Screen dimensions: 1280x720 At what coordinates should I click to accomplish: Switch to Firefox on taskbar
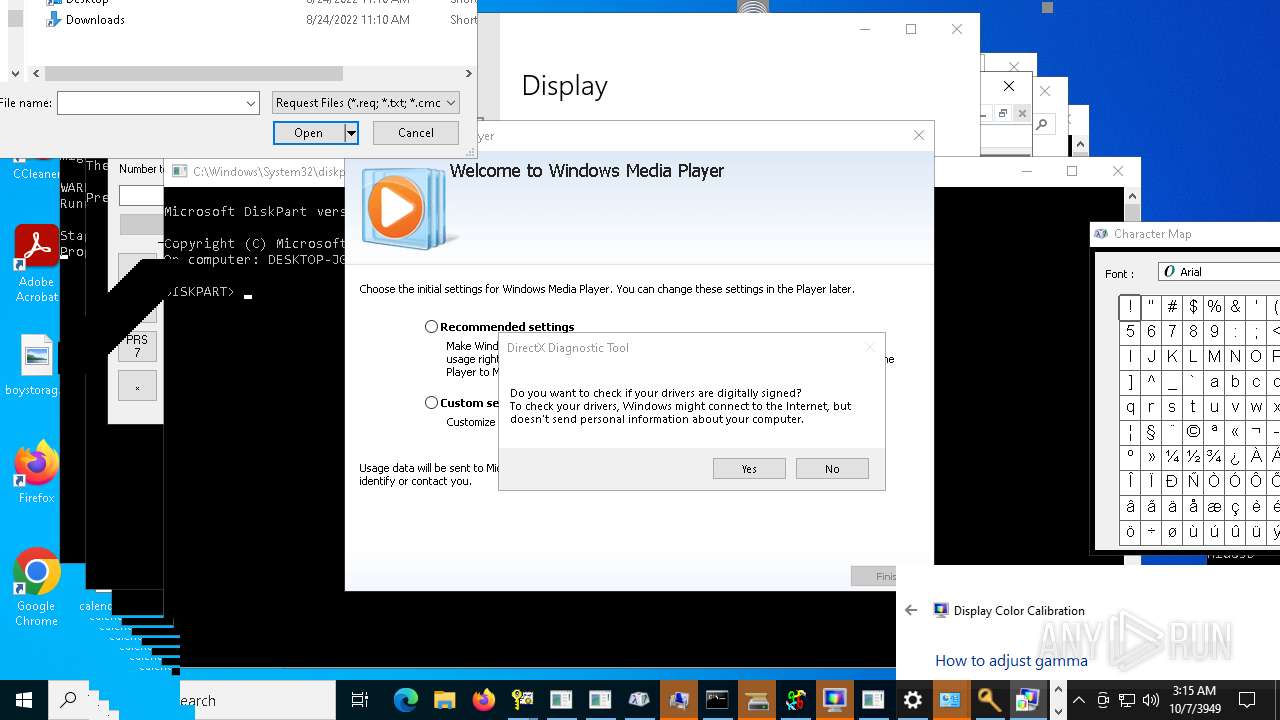tap(483, 700)
